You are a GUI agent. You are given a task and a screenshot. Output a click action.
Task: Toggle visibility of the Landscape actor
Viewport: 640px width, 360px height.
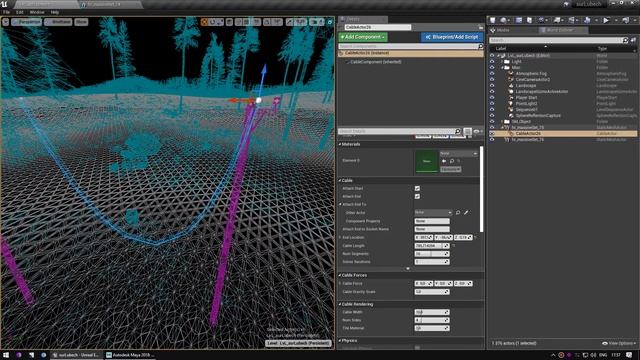[x=492, y=86]
